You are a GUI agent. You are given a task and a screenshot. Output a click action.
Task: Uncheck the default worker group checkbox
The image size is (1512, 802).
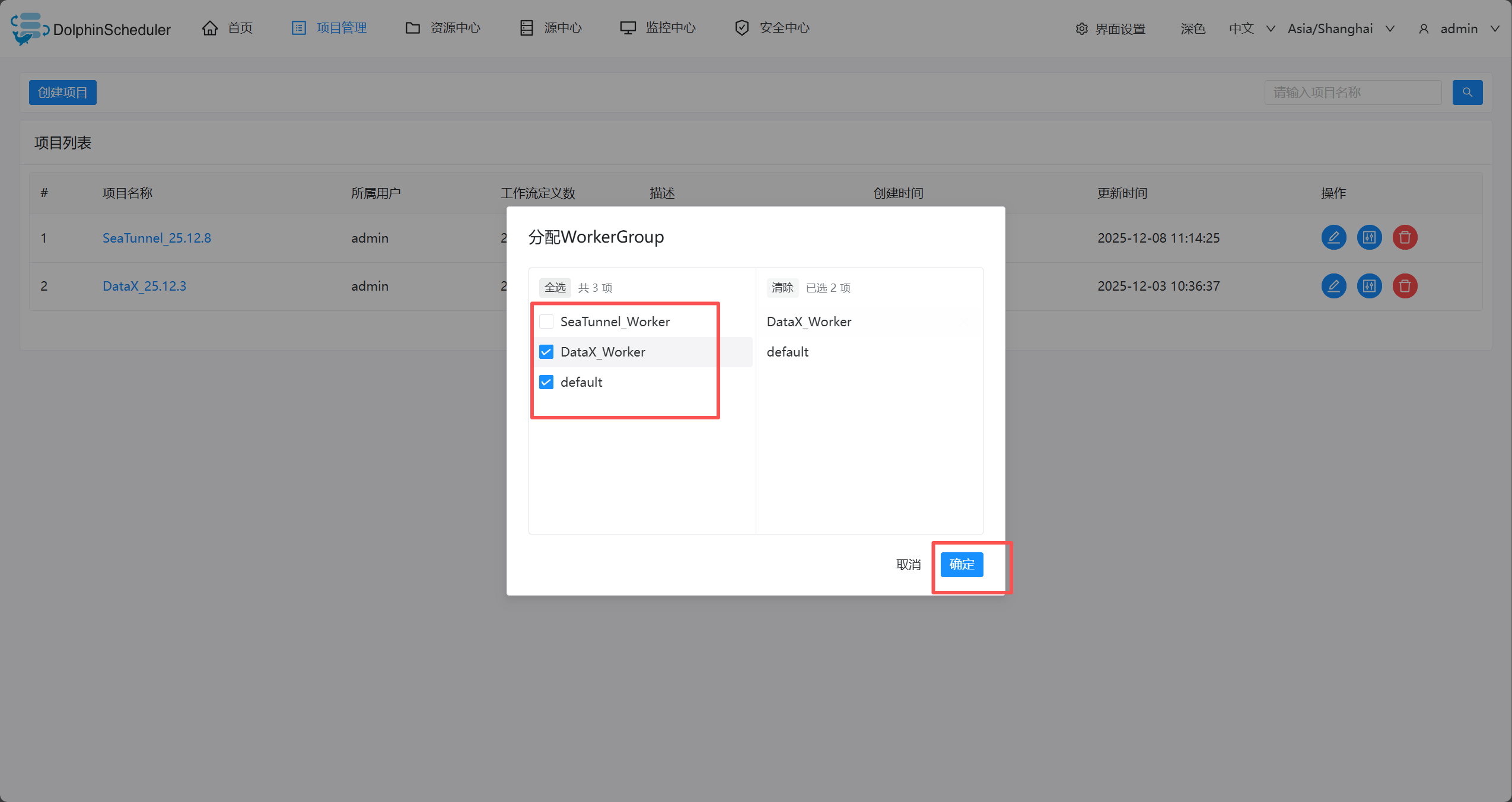click(x=546, y=382)
